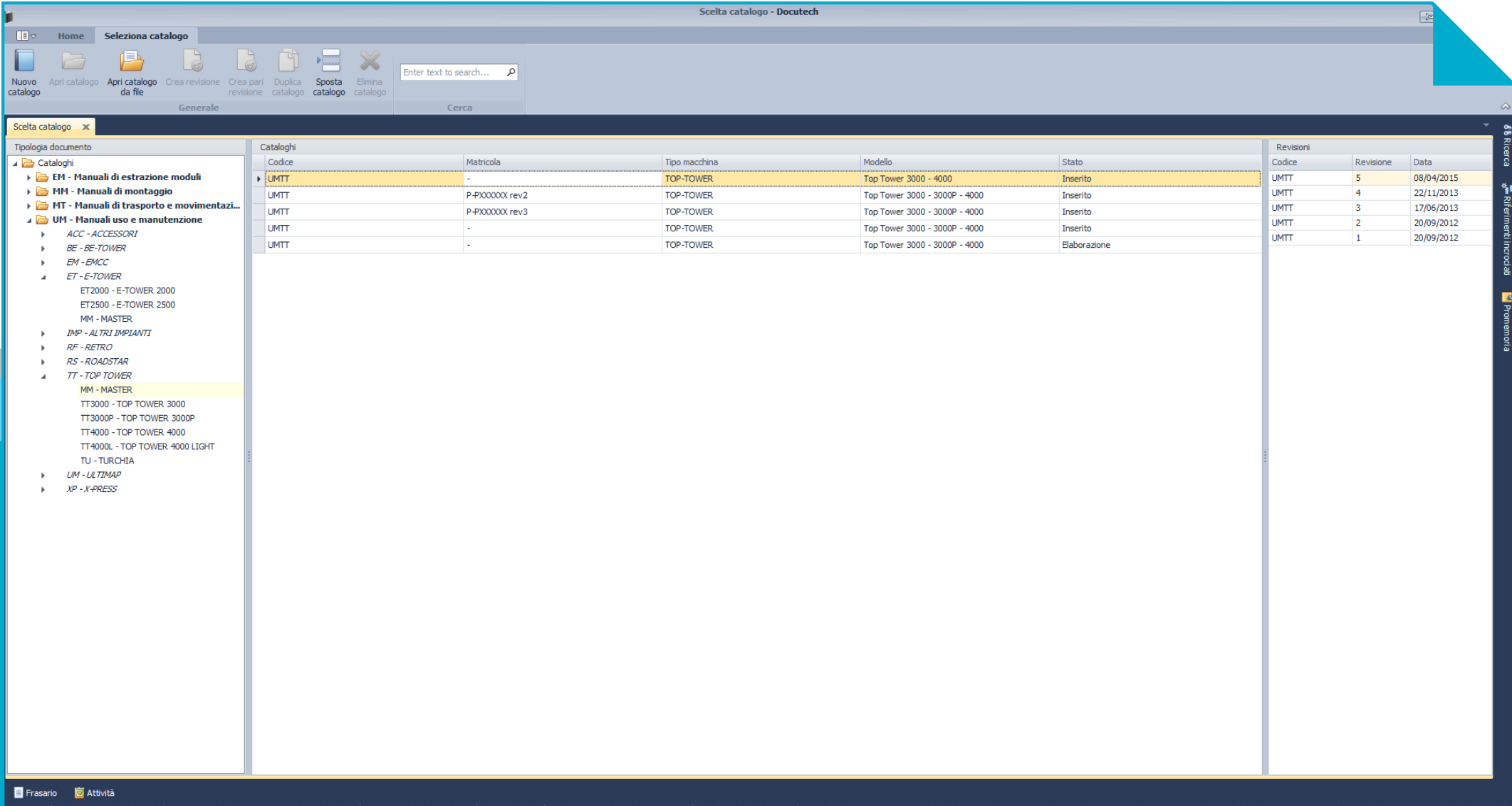Click the Nuovo catalogo ribbon icon
The height and width of the screenshot is (806, 1512).
coord(24,62)
